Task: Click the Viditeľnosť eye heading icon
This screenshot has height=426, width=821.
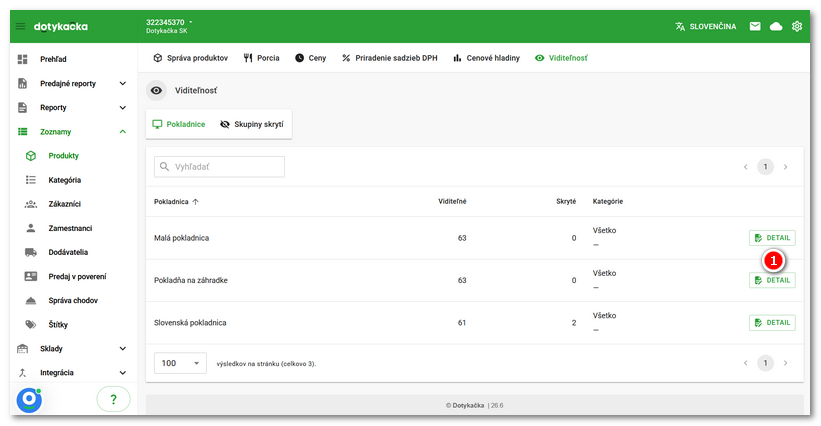Action: coord(156,91)
